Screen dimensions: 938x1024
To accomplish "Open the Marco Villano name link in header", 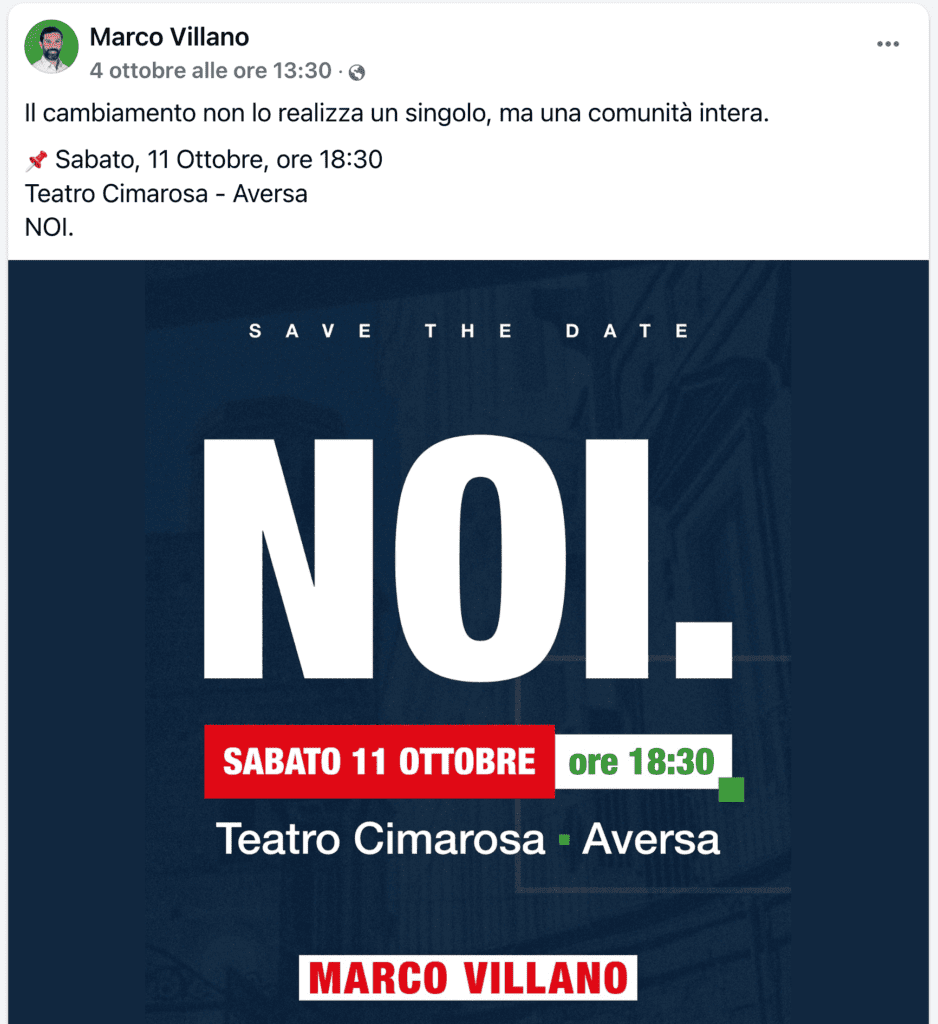I will point(169,38).
